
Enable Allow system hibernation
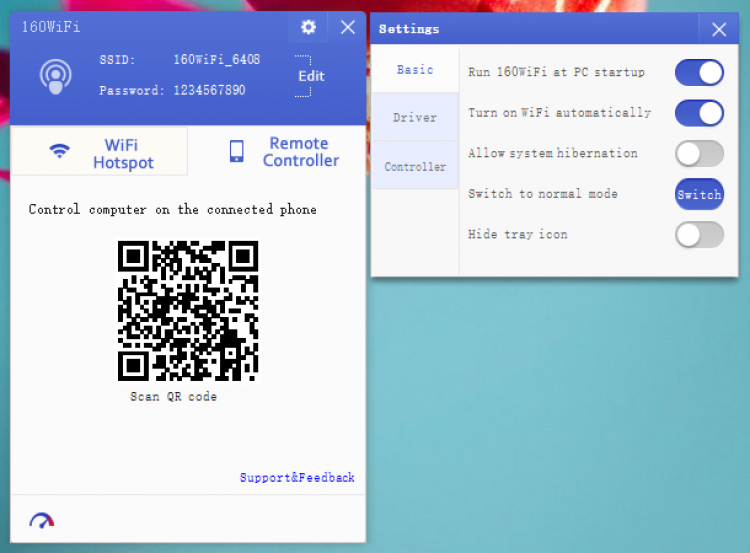699,154
